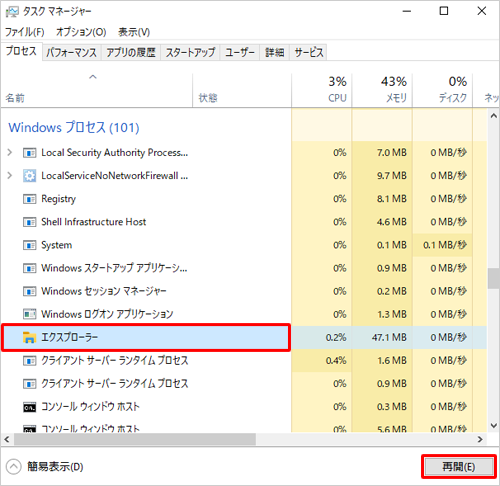Click the System process icon
This screenshot has height=486, width=500.
click(29, 246)
